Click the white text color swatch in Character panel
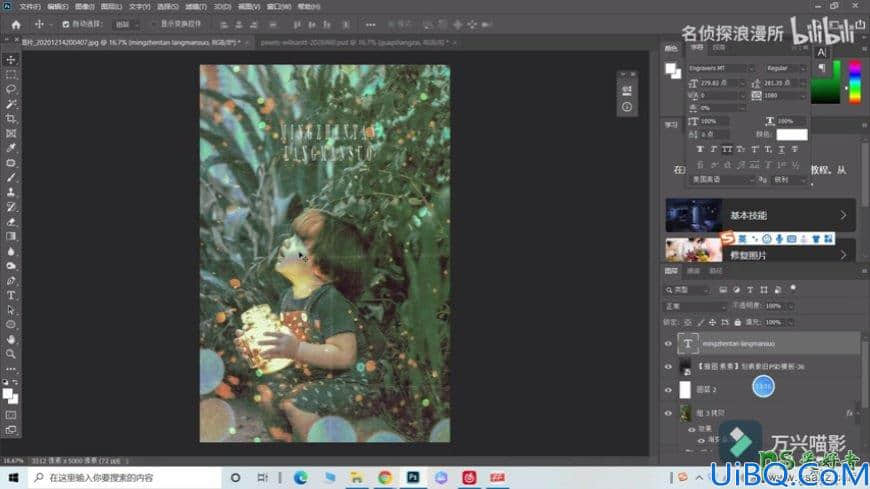The width and height of the screenshot is (870, 489). coord(792,135)
